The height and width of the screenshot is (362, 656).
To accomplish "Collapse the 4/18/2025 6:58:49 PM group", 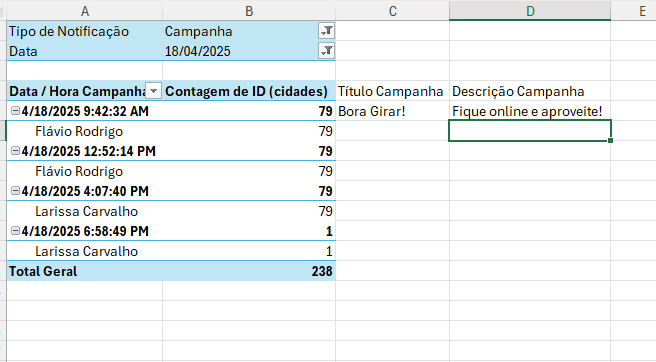I will [x=15, y=231].
